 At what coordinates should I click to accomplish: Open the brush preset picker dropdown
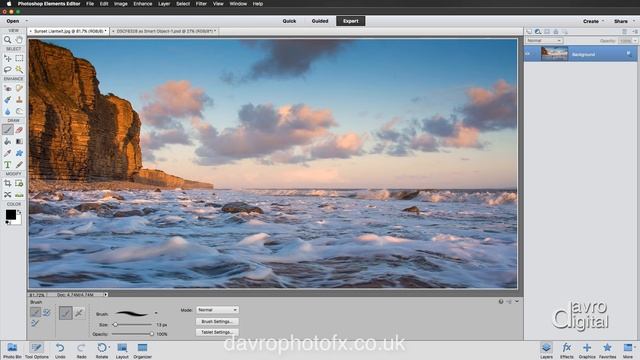(x=156, y=313)
